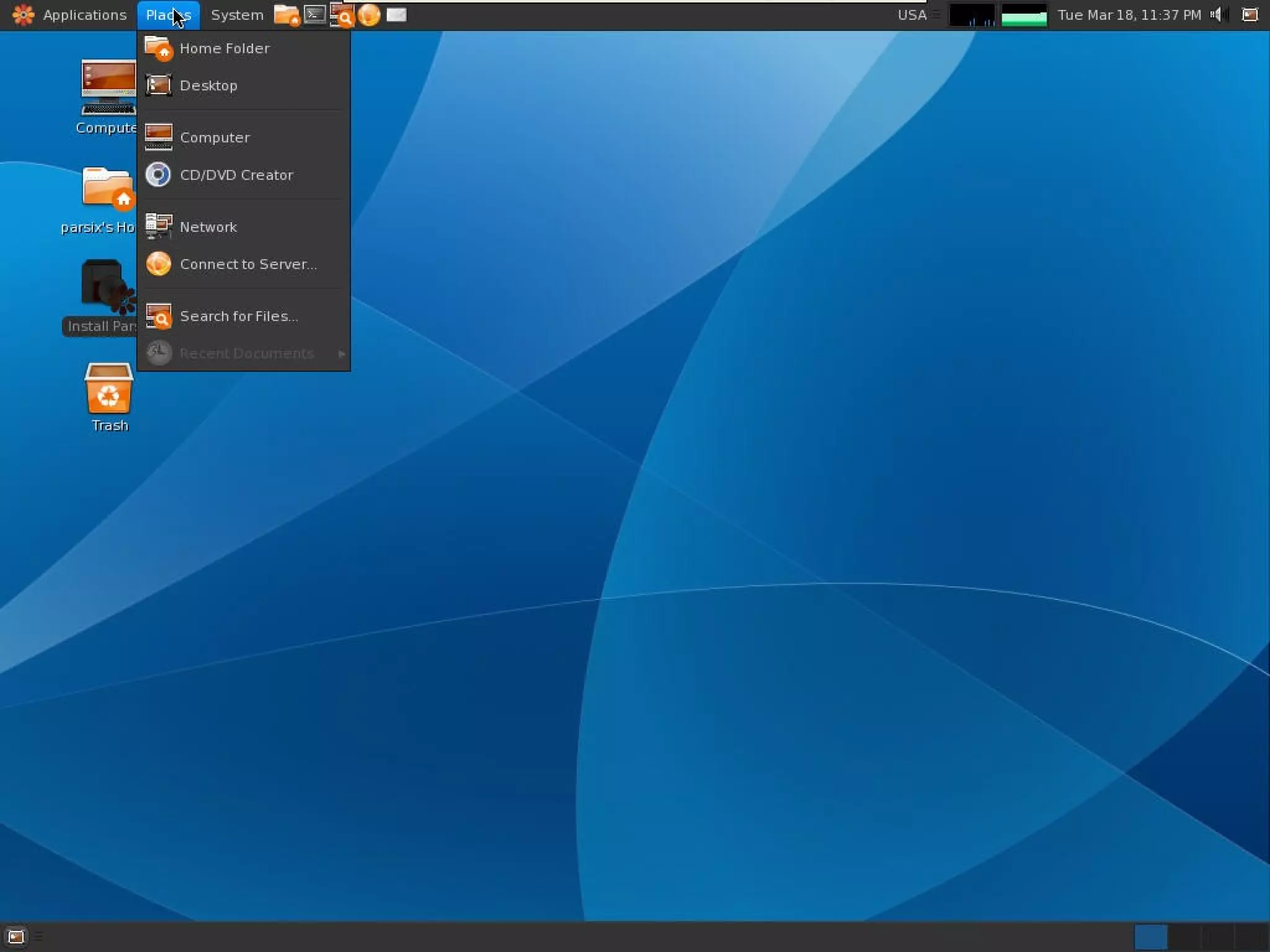Open the System menu

[x=237, y=15]
